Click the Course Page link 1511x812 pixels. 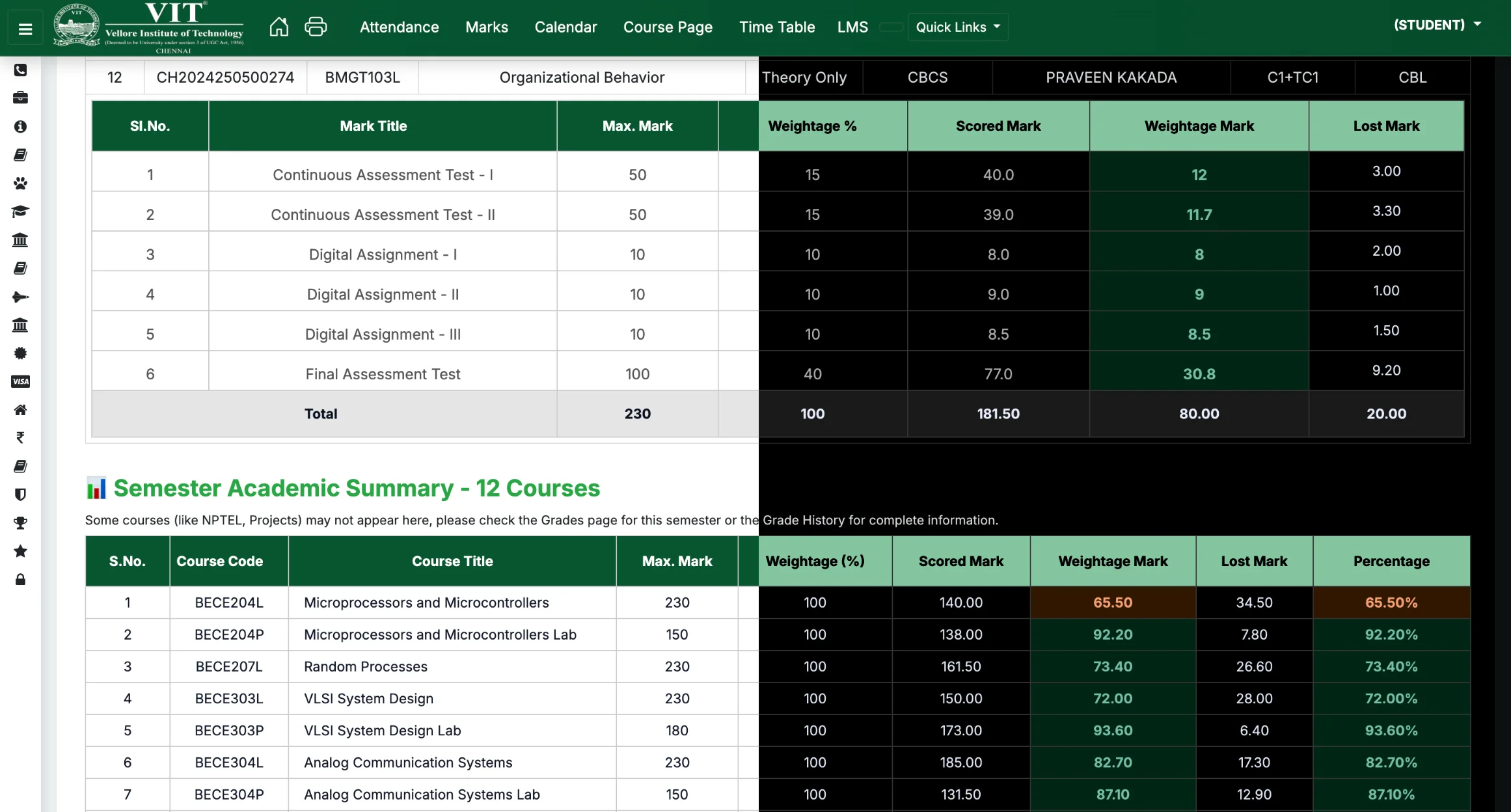click(x=668, y=27)
